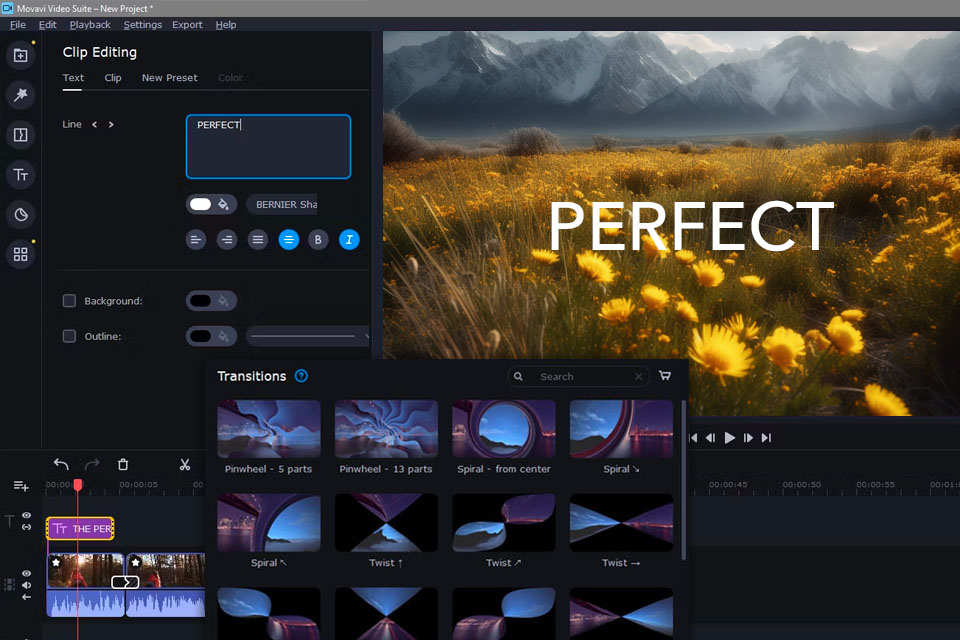
Task: Step forward one frame
Action: (748, 438)
